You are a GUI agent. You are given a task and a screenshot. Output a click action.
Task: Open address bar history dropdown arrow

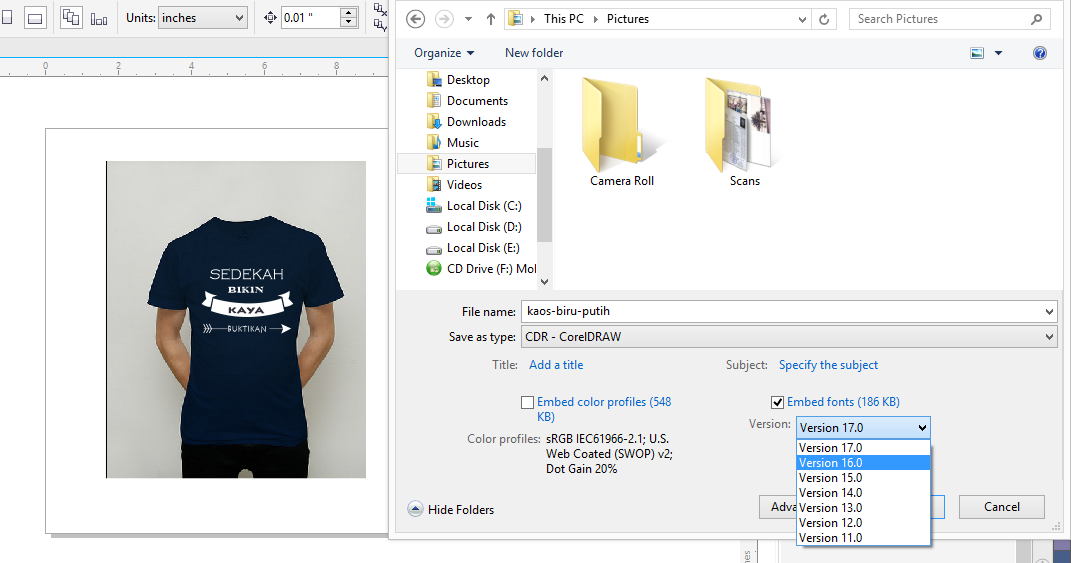point(802,19)
